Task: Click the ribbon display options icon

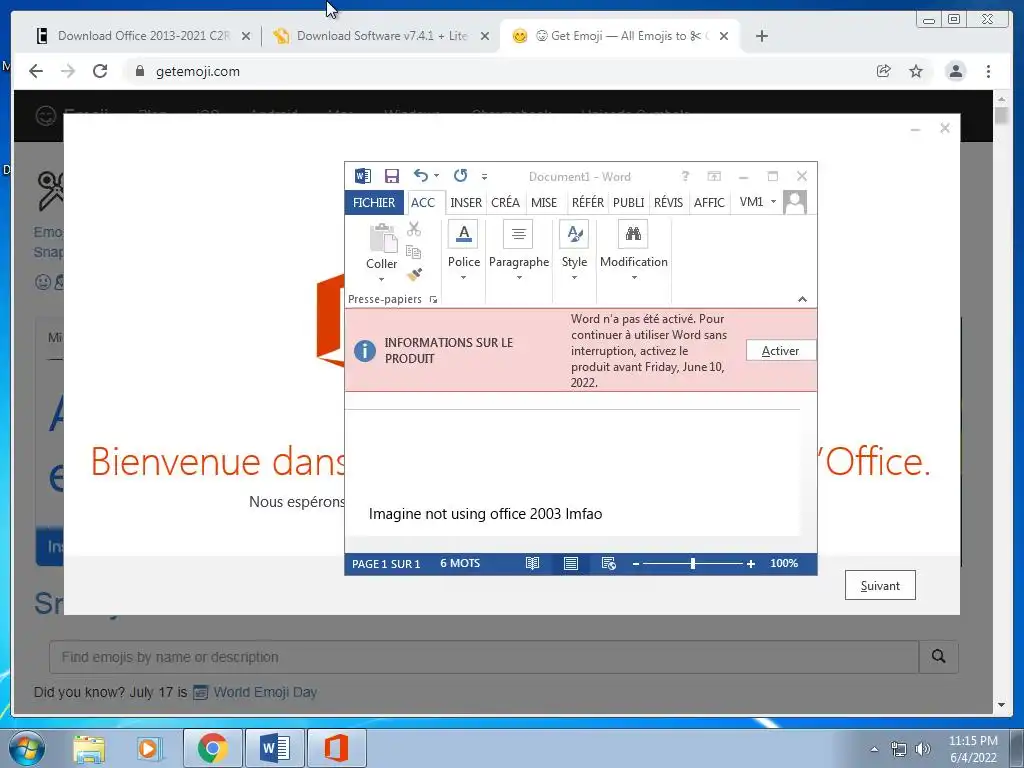Action: tap(714, 176)
